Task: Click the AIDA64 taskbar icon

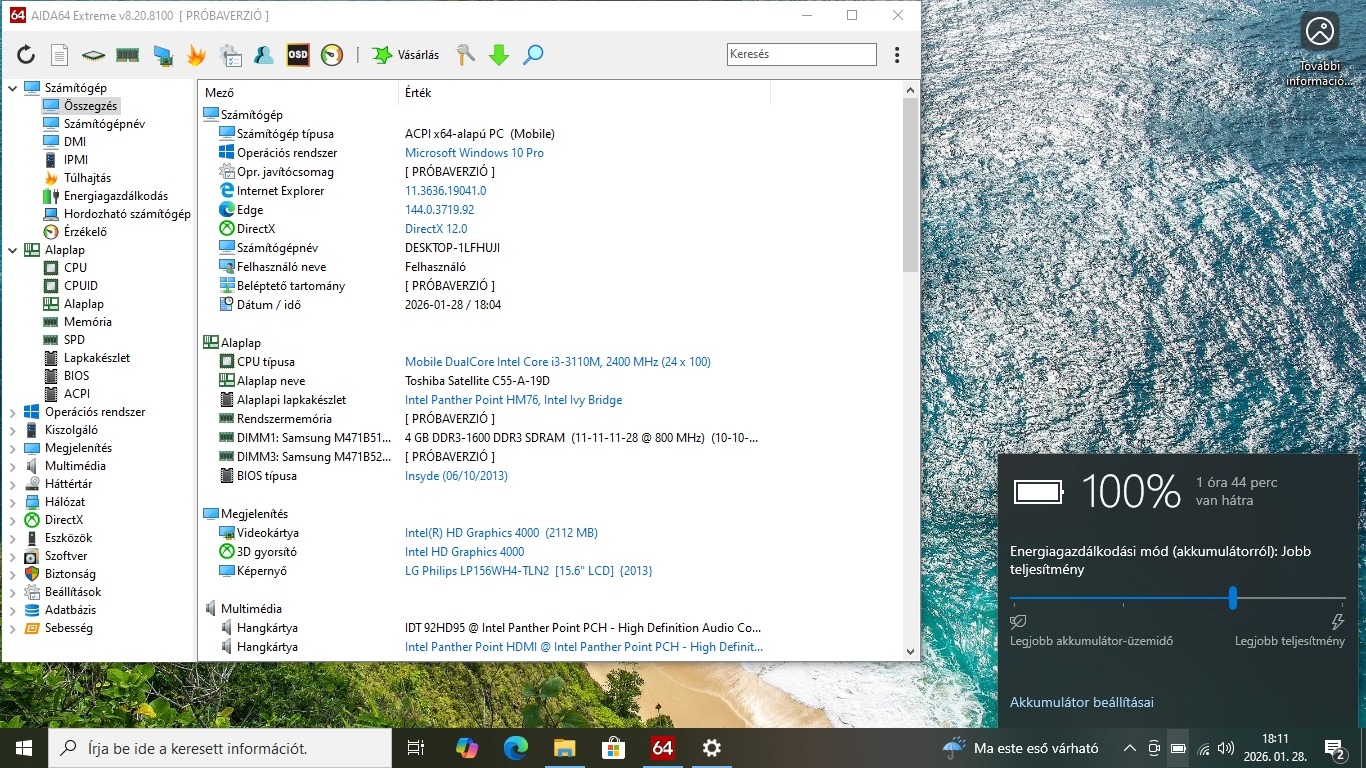Action: [662, 748]
